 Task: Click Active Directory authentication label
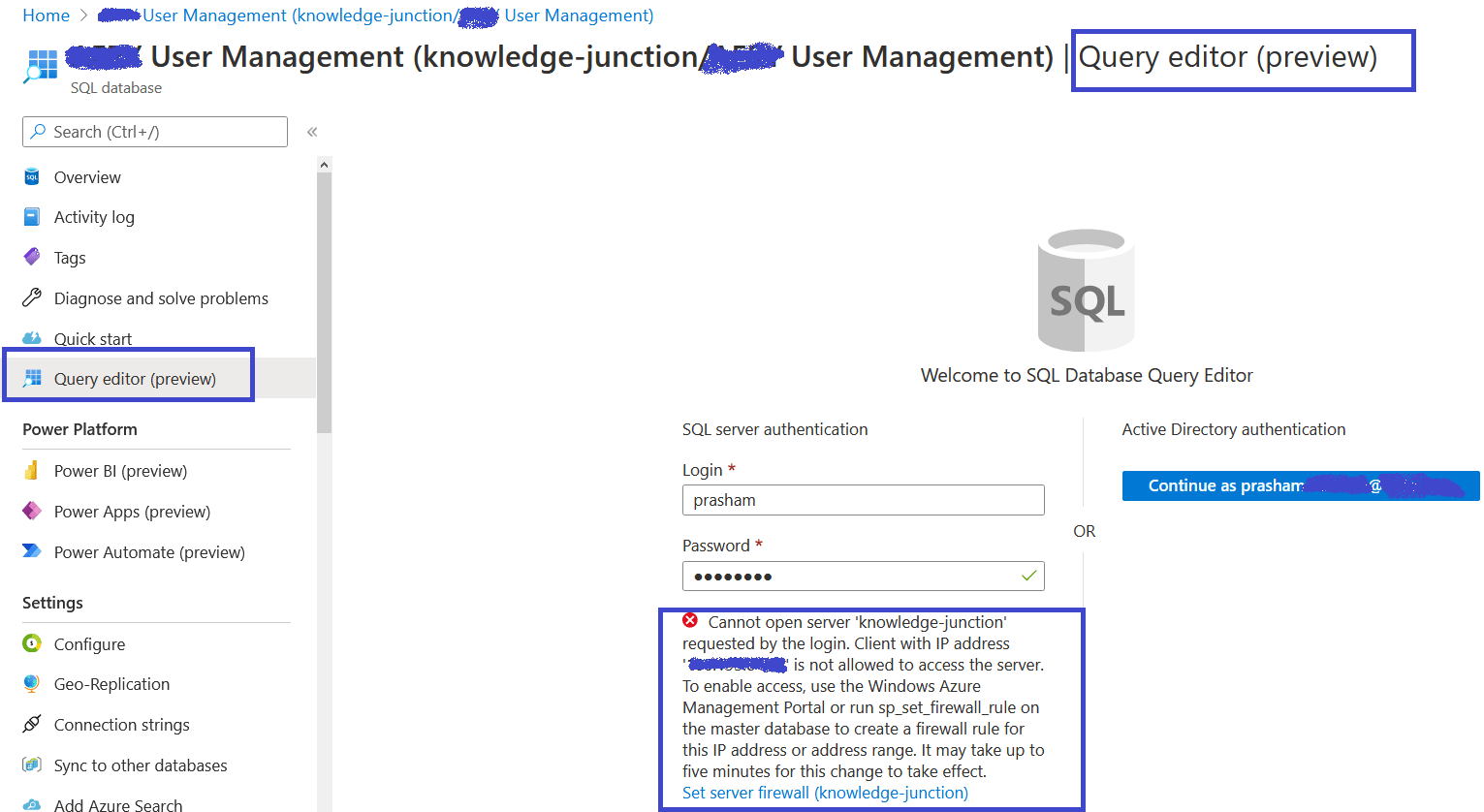(x=1234, y=429)
